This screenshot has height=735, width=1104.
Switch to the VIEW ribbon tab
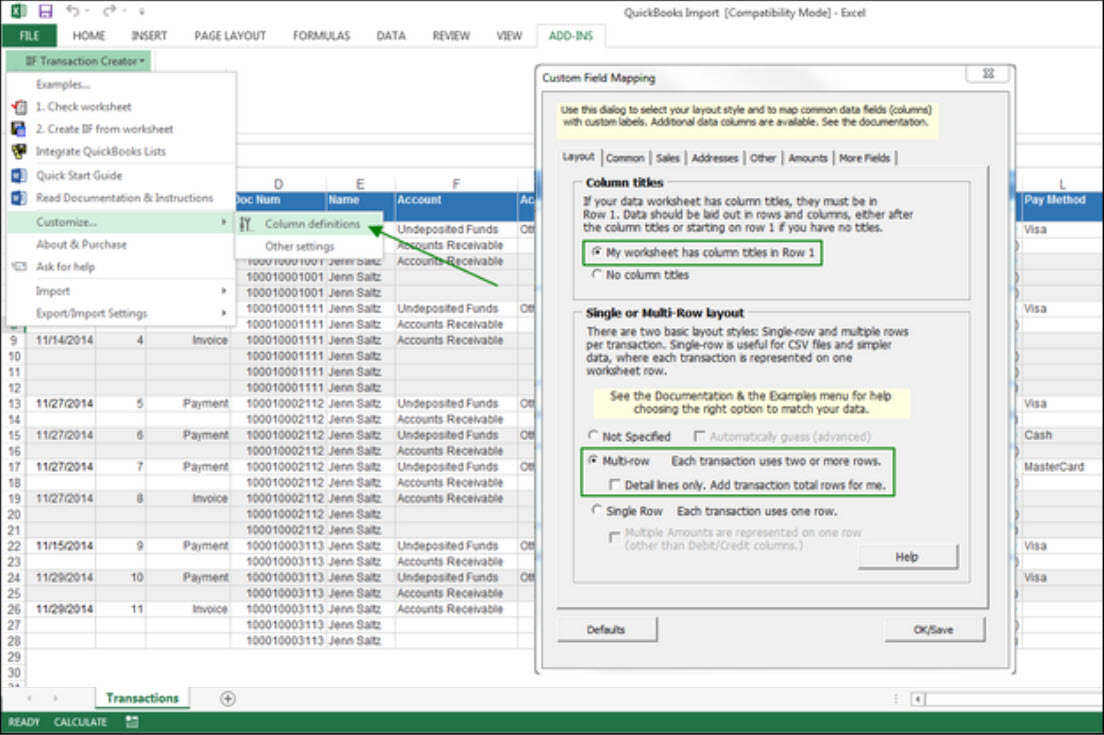pyautogui.click(x=509, y=36)
